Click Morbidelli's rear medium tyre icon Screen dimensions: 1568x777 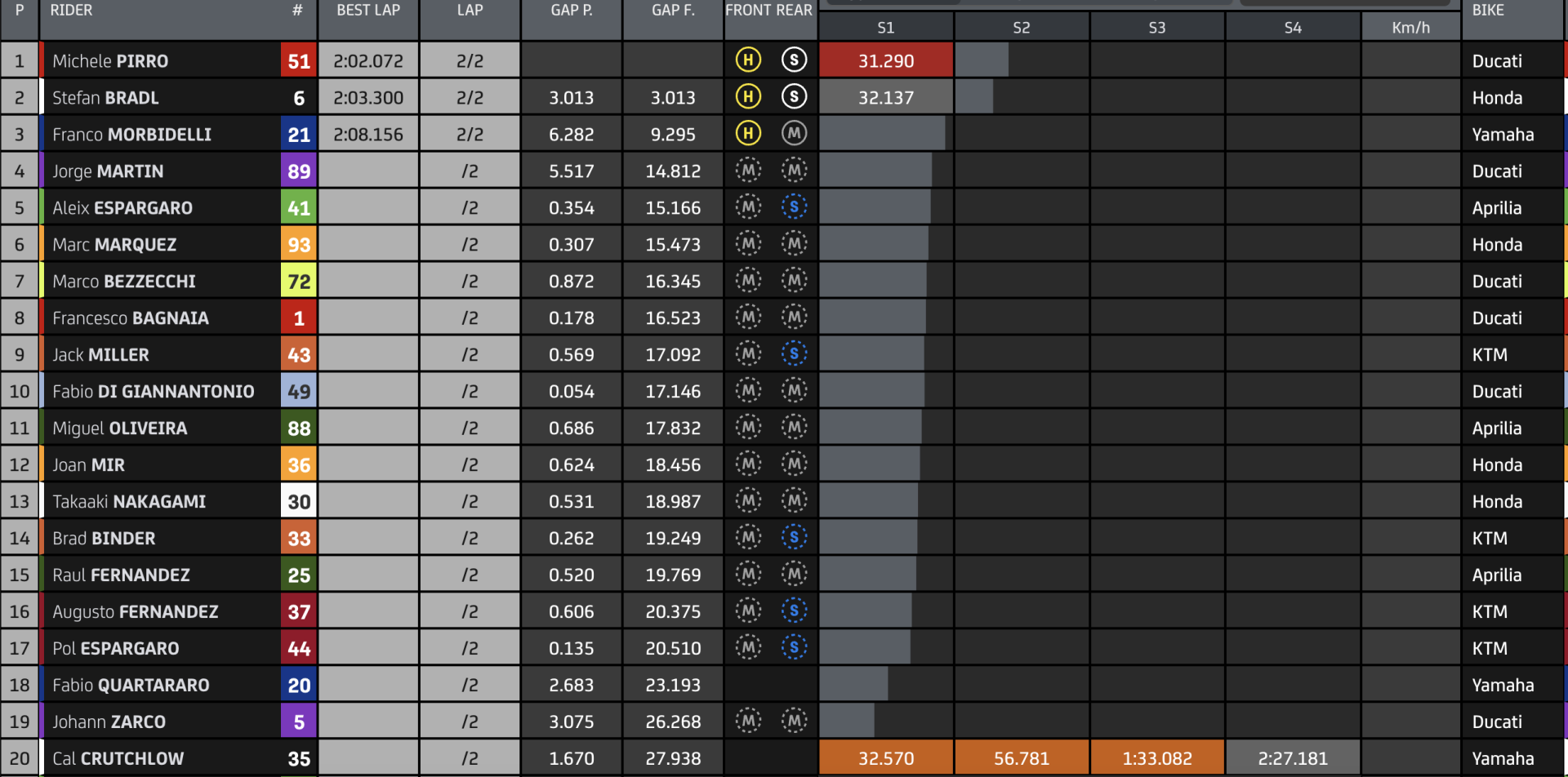point(794,134)
